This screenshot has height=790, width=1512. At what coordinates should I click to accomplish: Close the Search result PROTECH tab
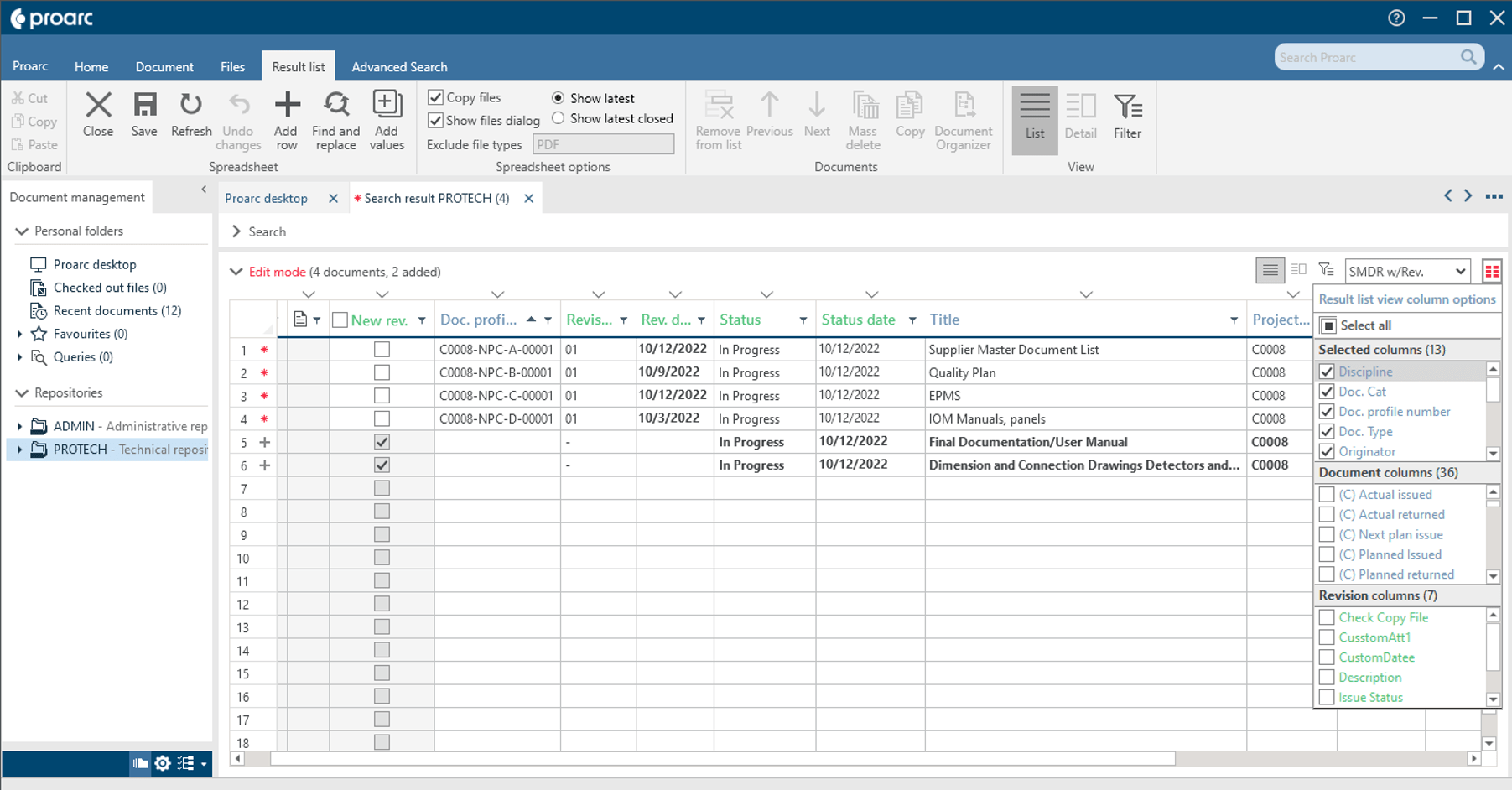[x=528, y=198]
